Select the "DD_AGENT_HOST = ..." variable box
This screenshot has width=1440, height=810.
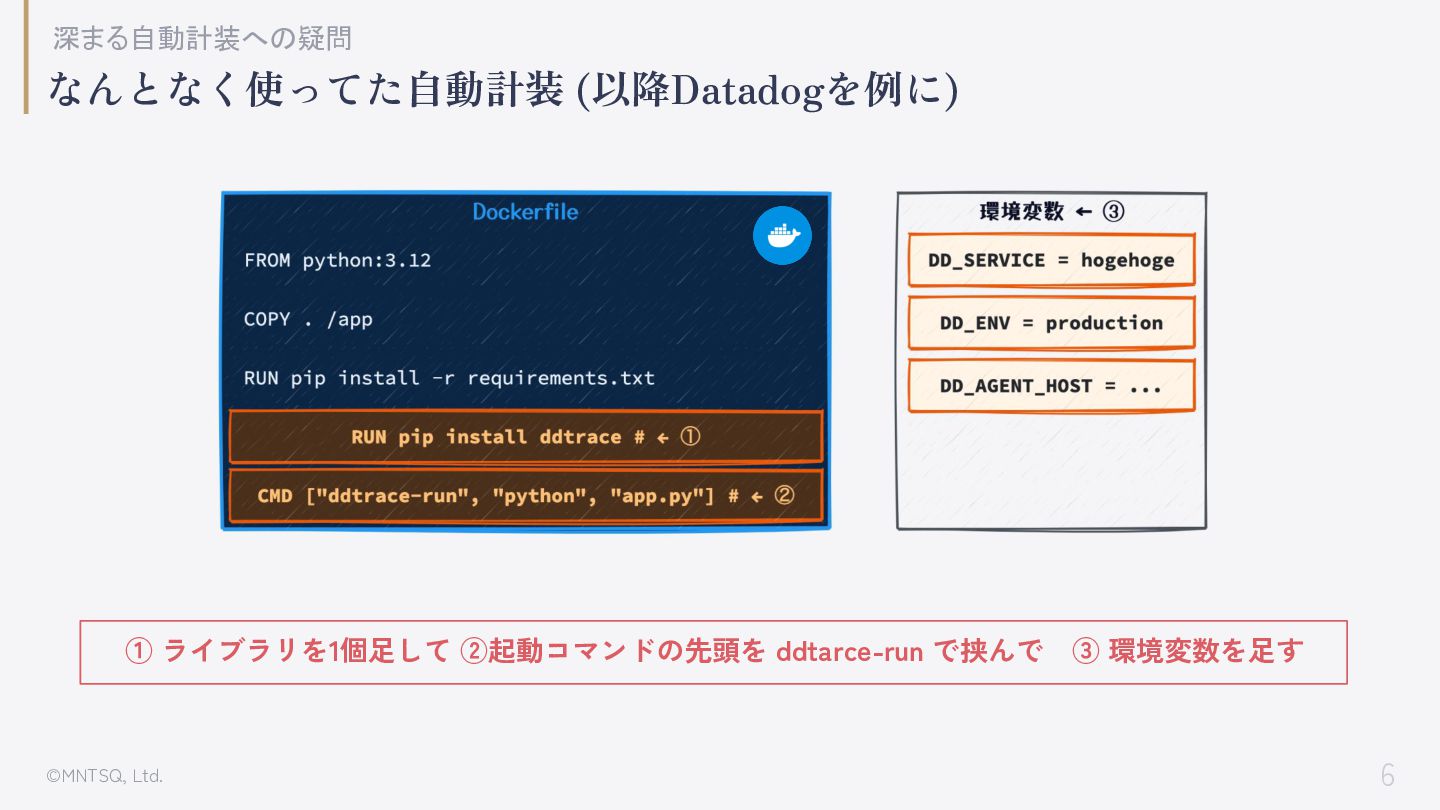click(1052, 386)
